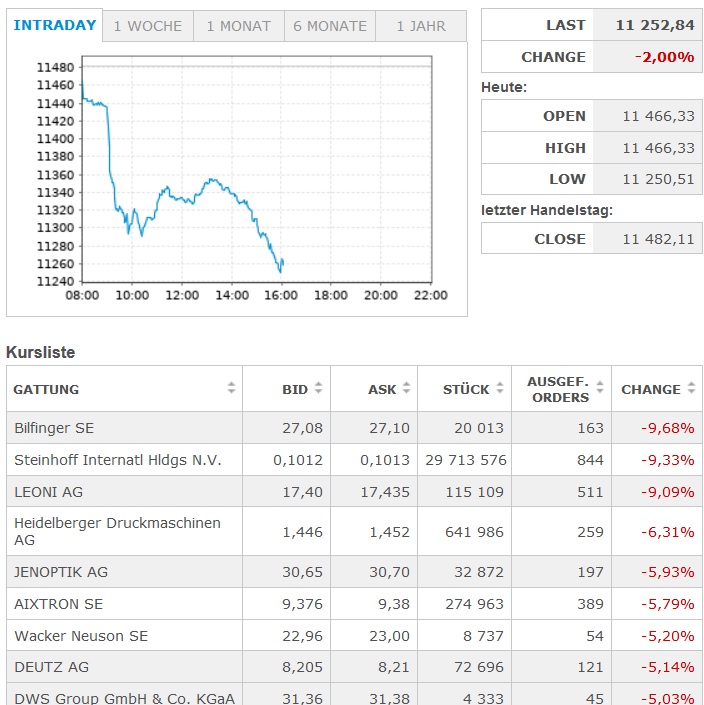This screenshot has width=704, height=705.
Task: Open Bilfinger SE stock details
Action: pos(54,428)
